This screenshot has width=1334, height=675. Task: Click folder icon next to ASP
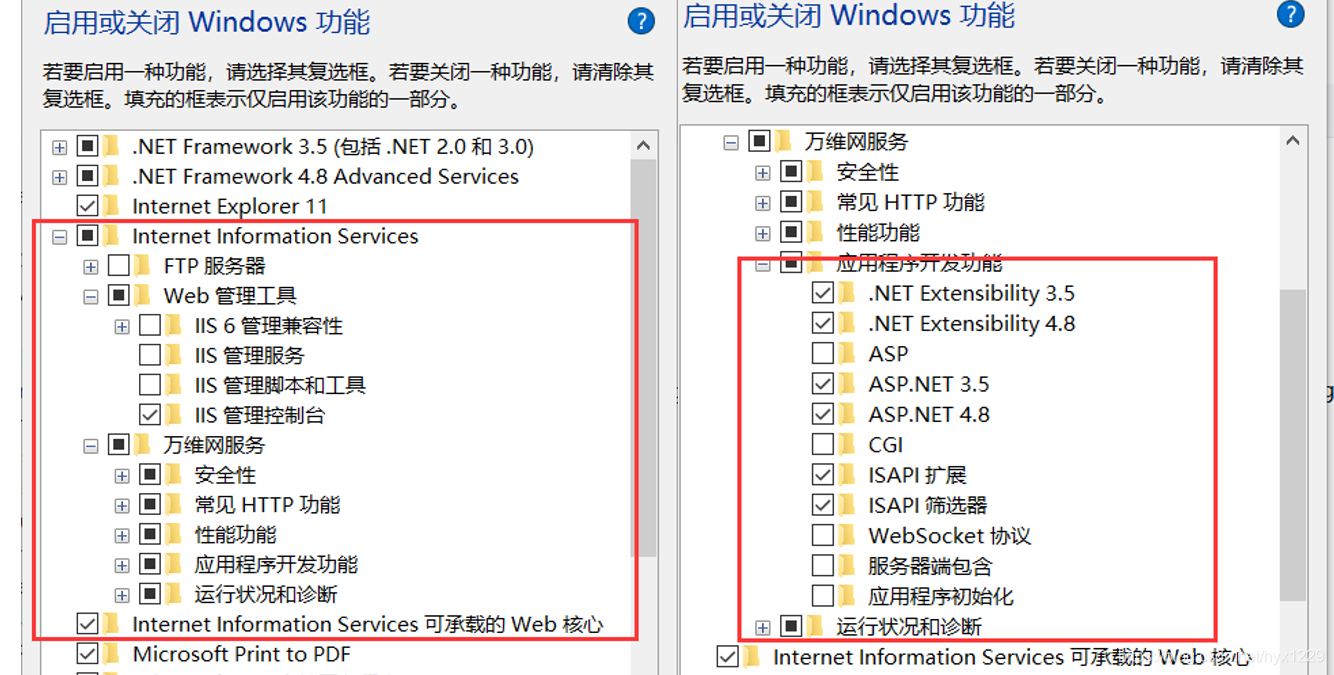pos(847,353)
